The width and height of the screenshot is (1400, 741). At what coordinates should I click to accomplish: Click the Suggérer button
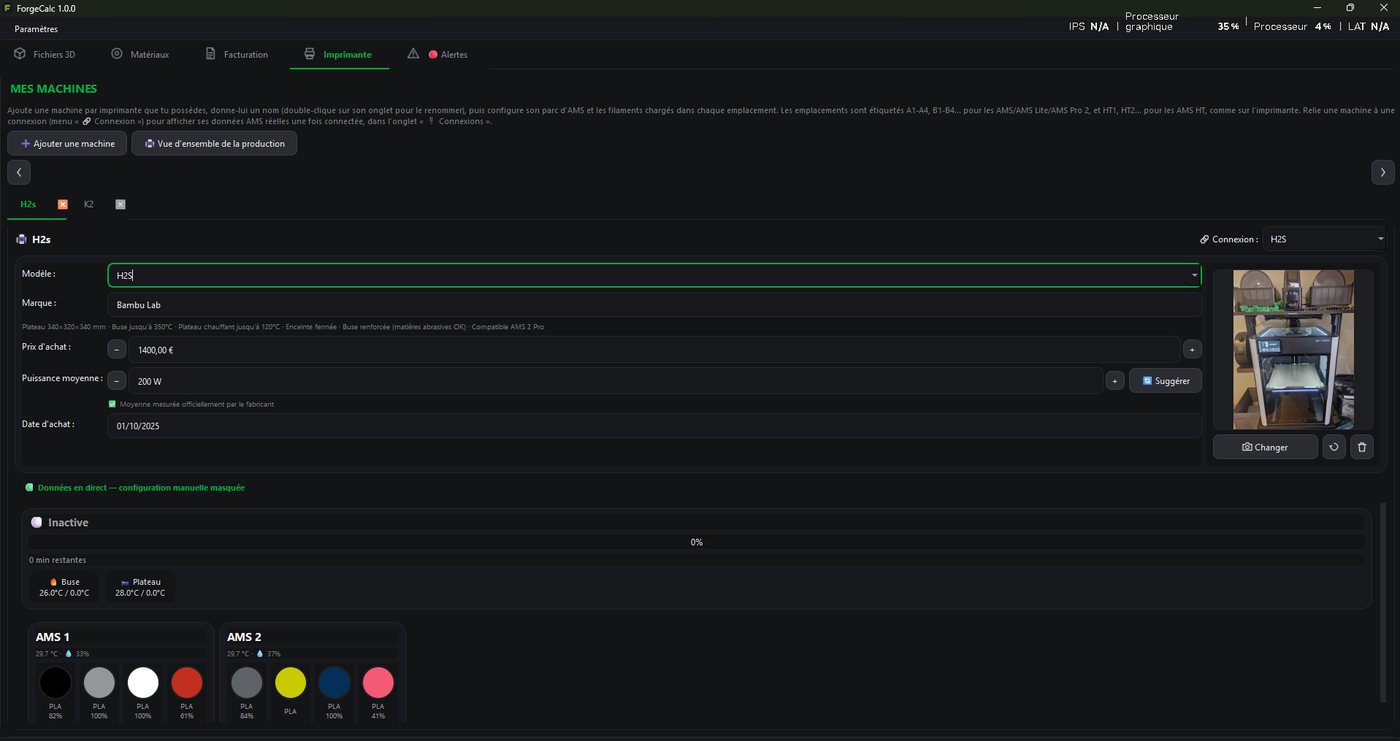point(1165,381)
